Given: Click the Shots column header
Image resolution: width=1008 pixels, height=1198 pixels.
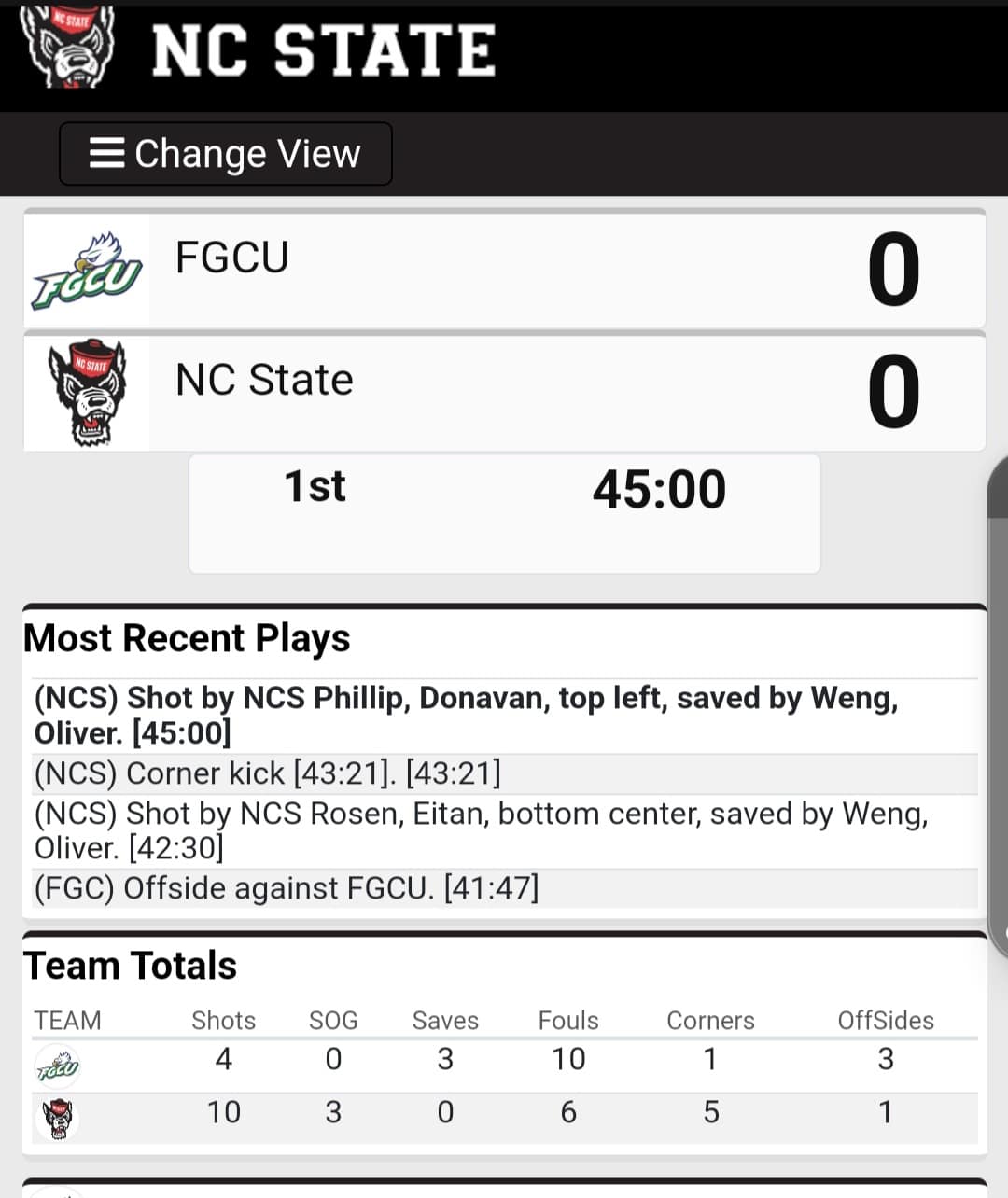Looking at the screenshot, I should pos(223,1021).
